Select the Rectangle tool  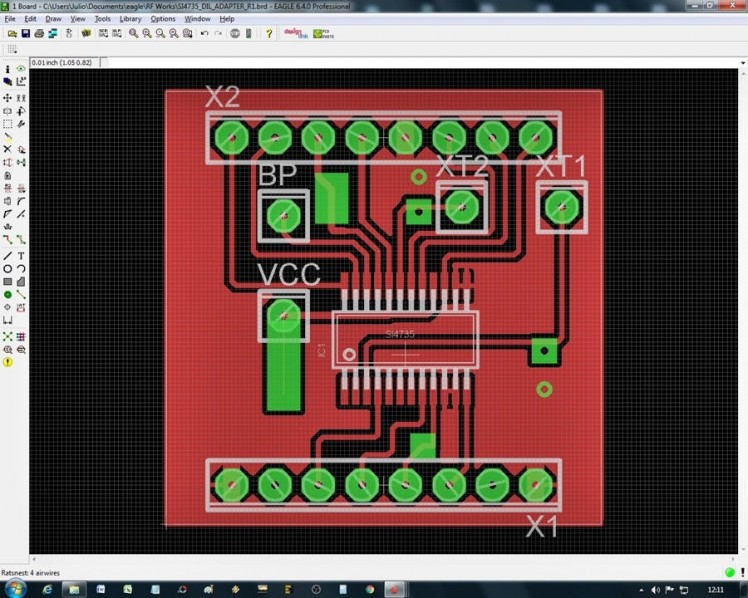[x=8, y=282]
